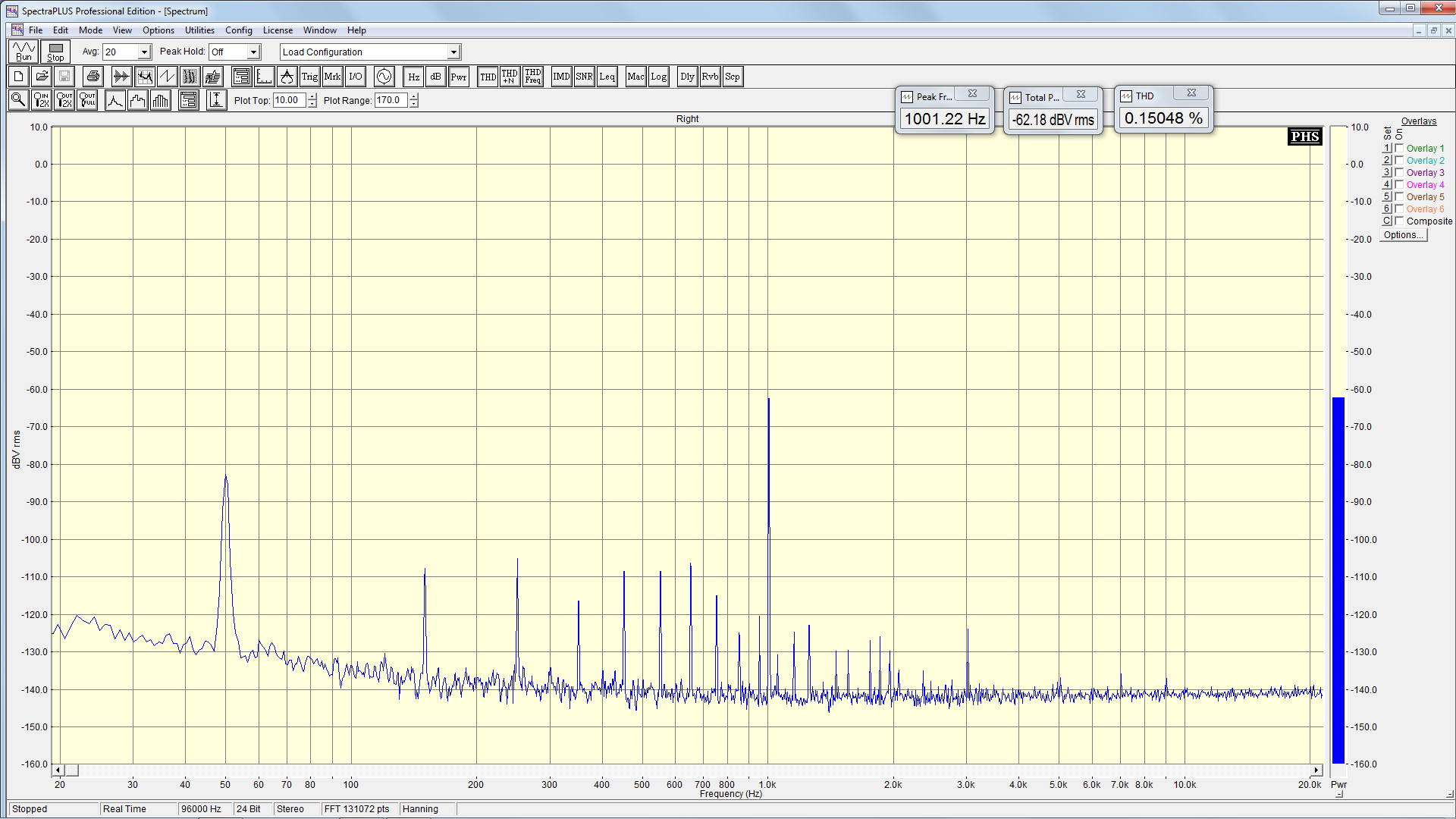Zoom in 2X on the plot
1456x819 pixels.
[42, 100]
